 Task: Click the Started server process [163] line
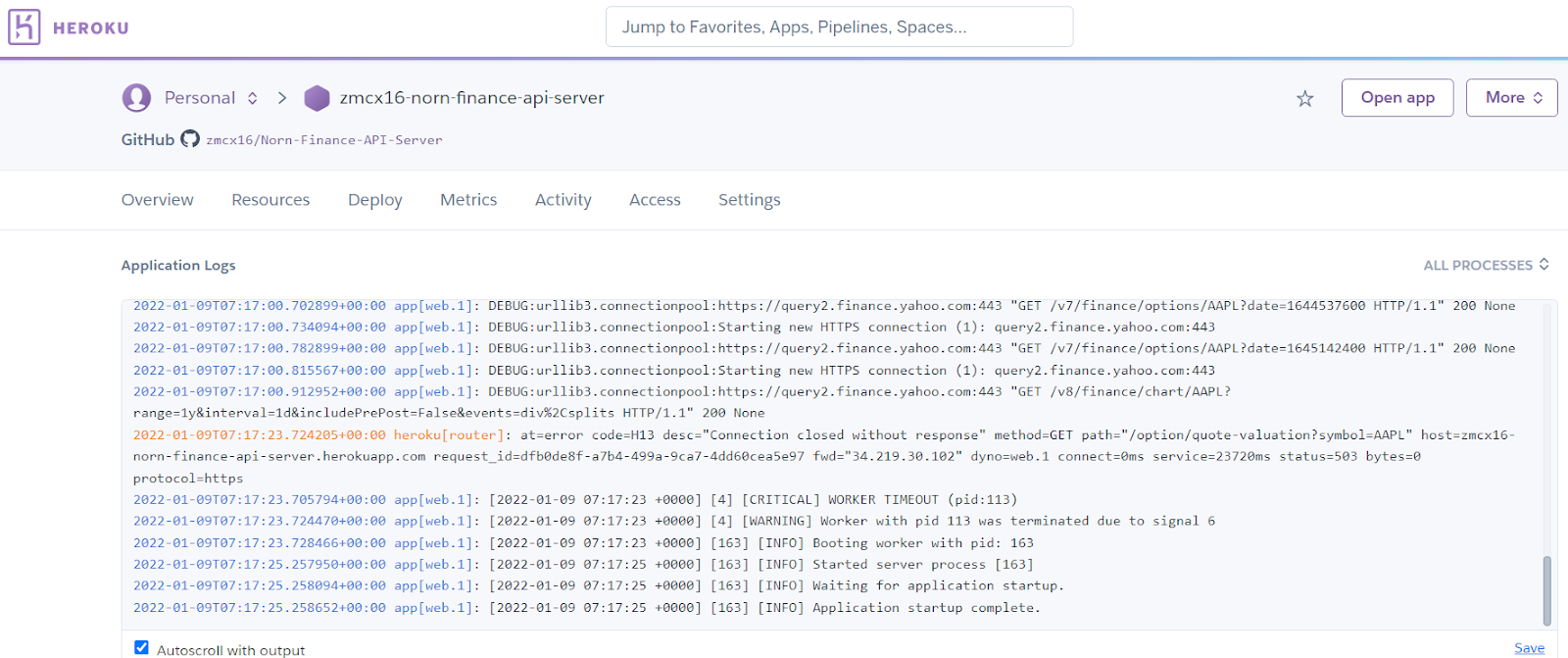coord(583,564)
